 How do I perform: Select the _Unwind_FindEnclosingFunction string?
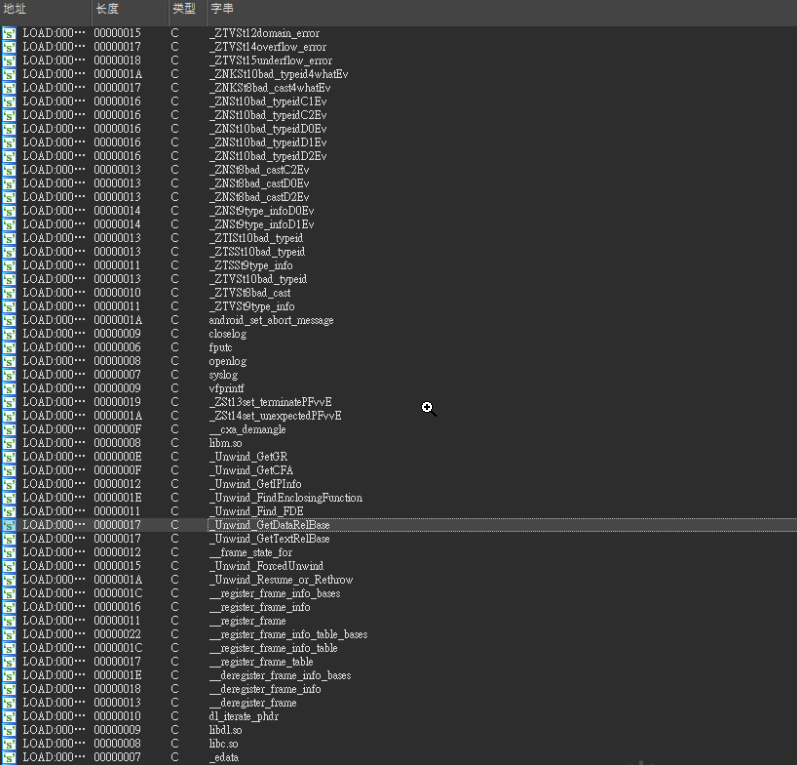pyautogui.click(x=286, y=498)
